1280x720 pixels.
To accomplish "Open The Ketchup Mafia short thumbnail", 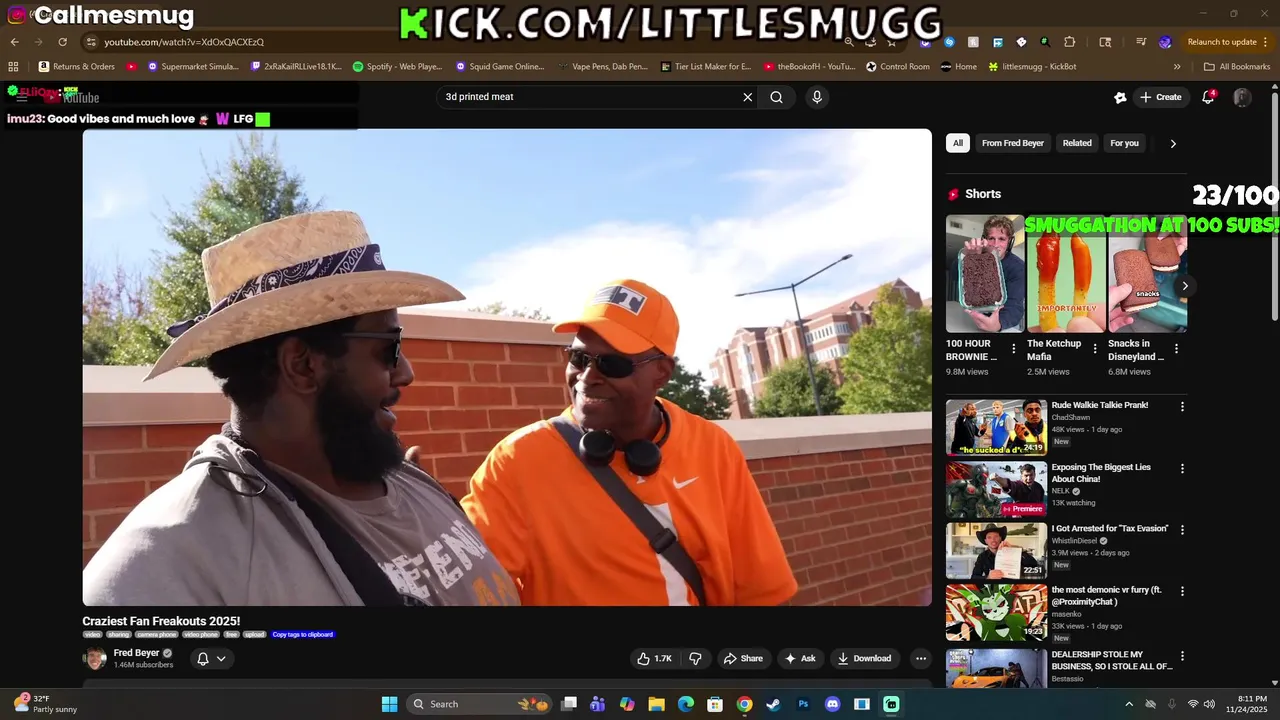I will pyautogui.click(x=1066, y=273).
